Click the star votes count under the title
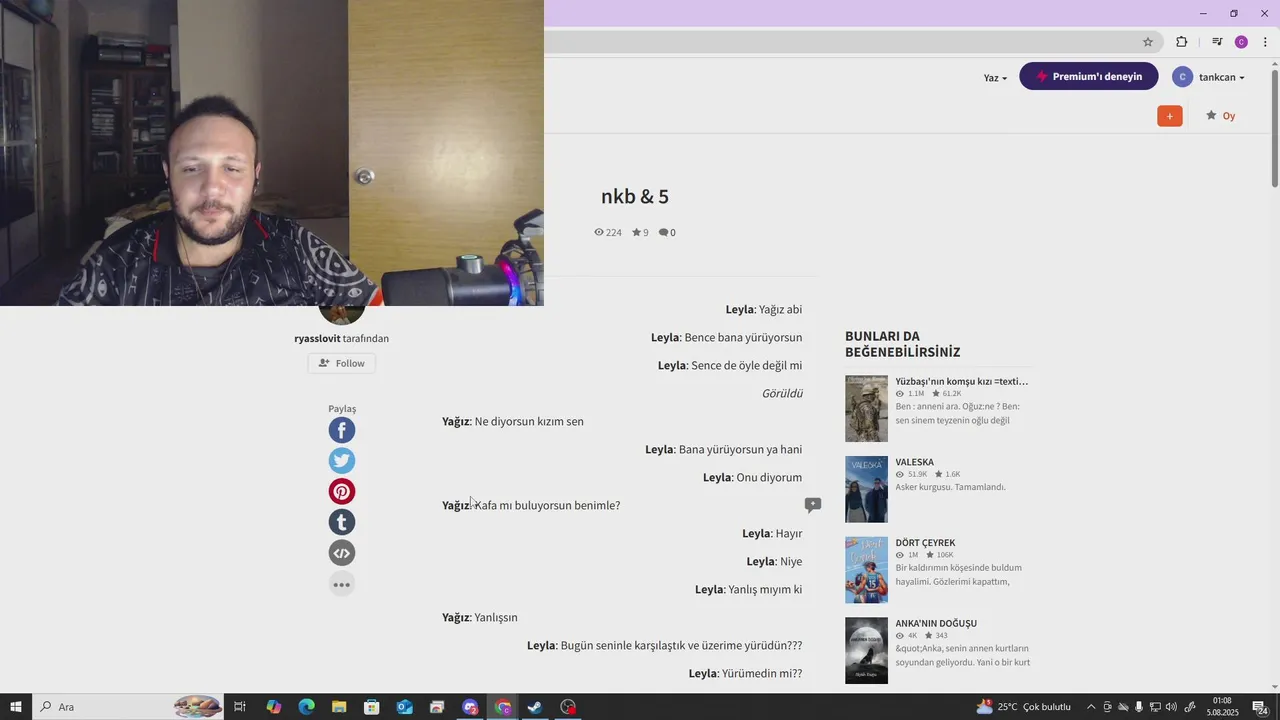Screen dimensions: 1280x720 point(640,232)
